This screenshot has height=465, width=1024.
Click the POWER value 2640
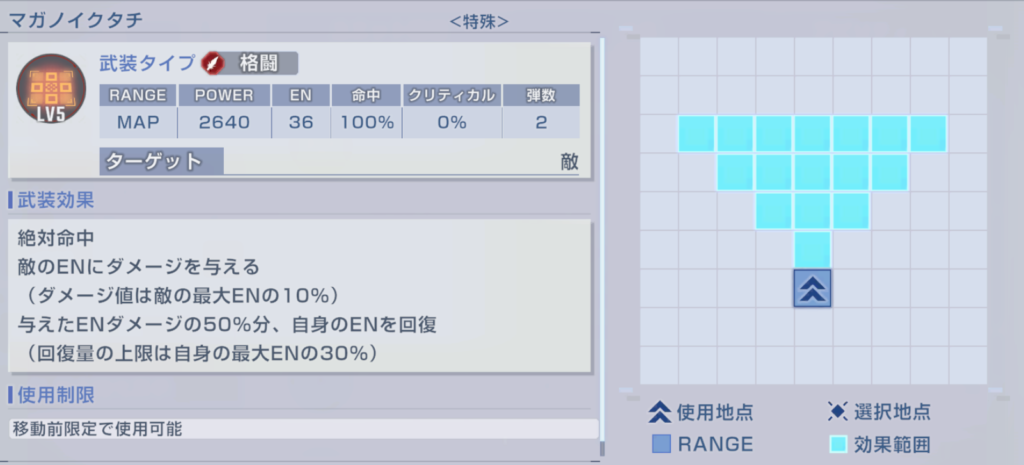point(224,123)
